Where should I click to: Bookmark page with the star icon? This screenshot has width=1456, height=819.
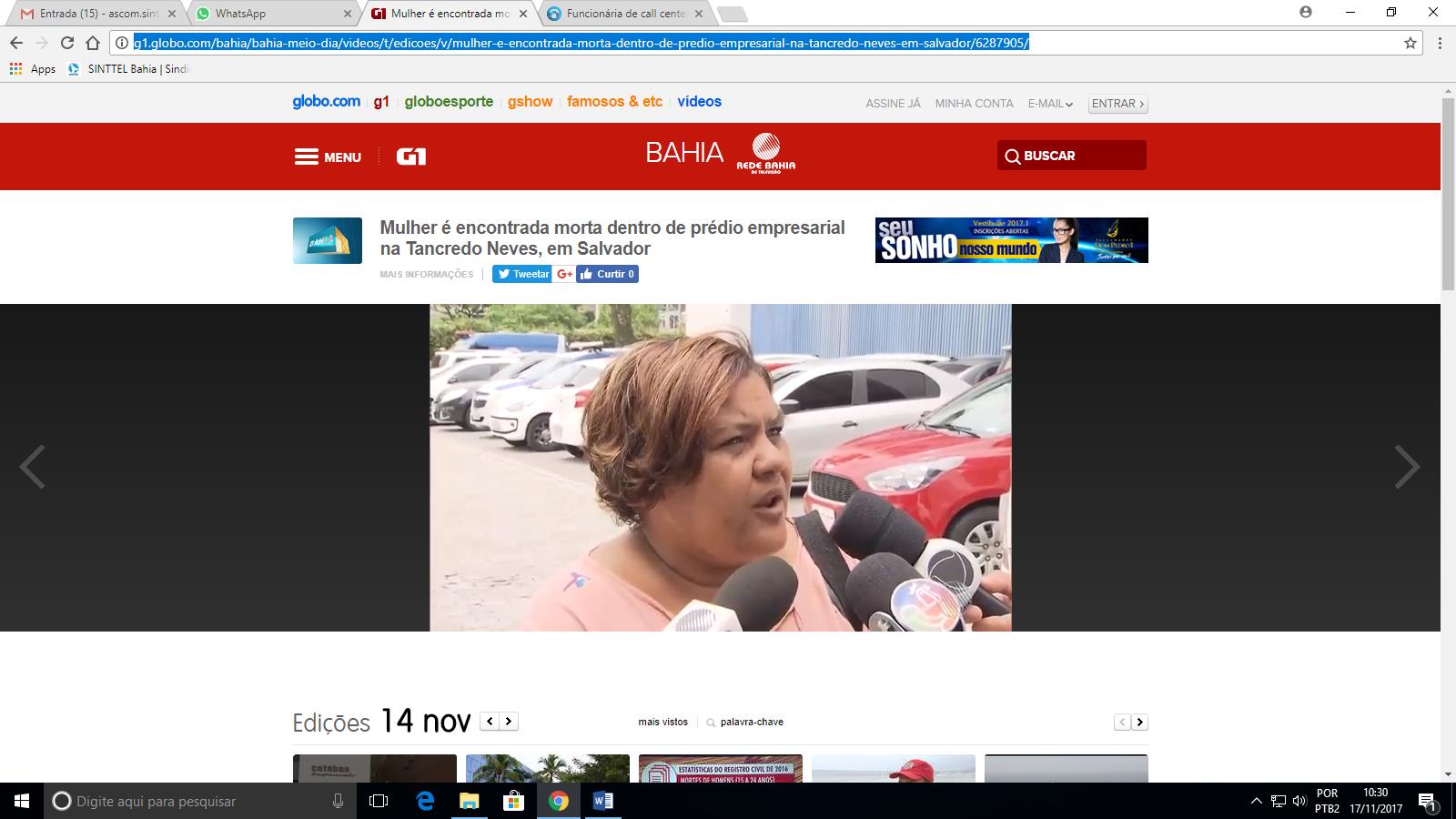point(1410,43)
